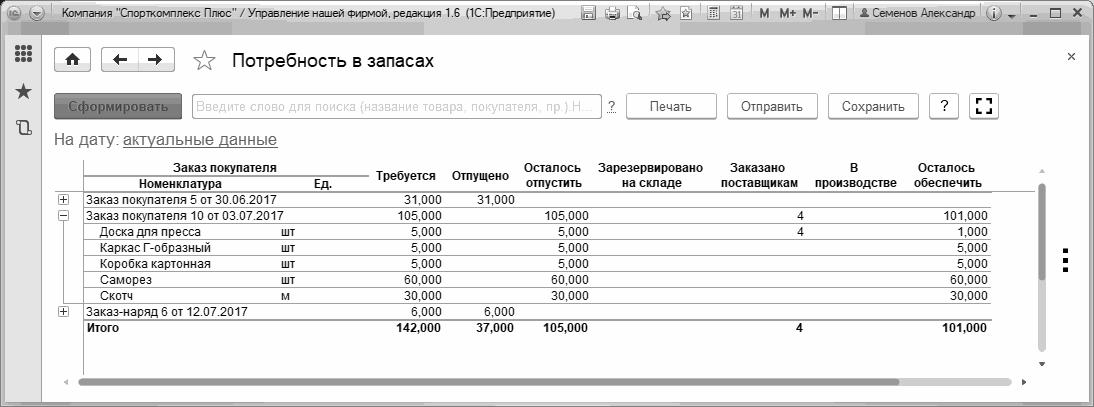The image size is (1094, 407).
Task: Select Коробка картонная row
Action: [x=537, y=264]
